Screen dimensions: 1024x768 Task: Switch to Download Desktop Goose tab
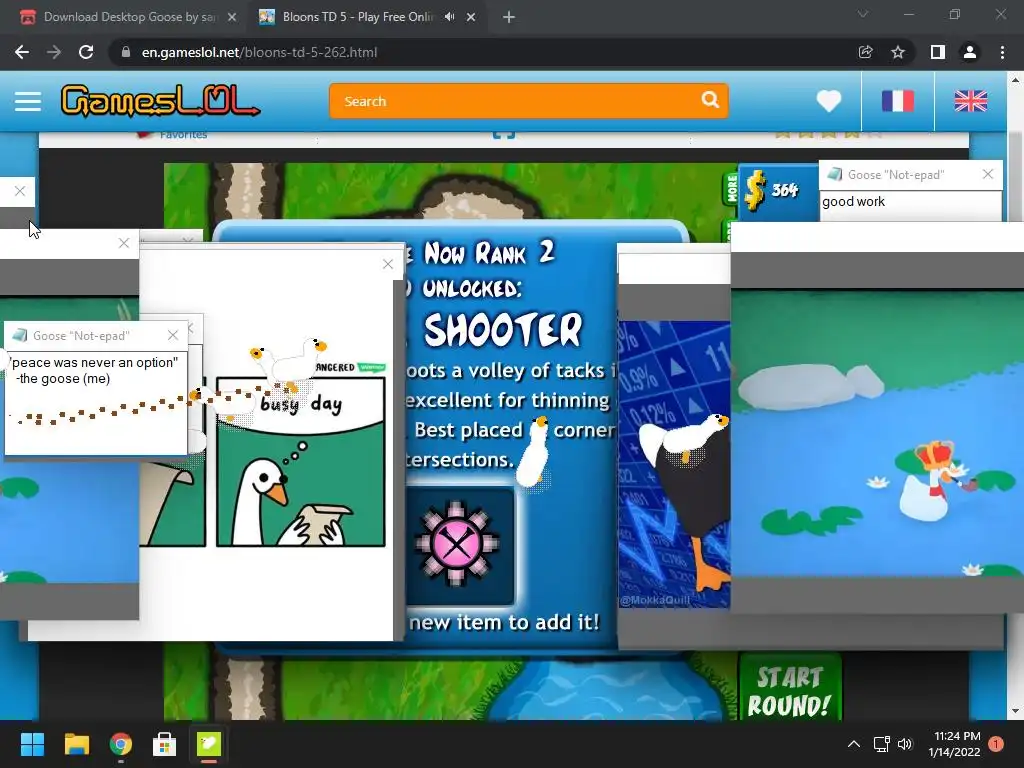point(129,17)
